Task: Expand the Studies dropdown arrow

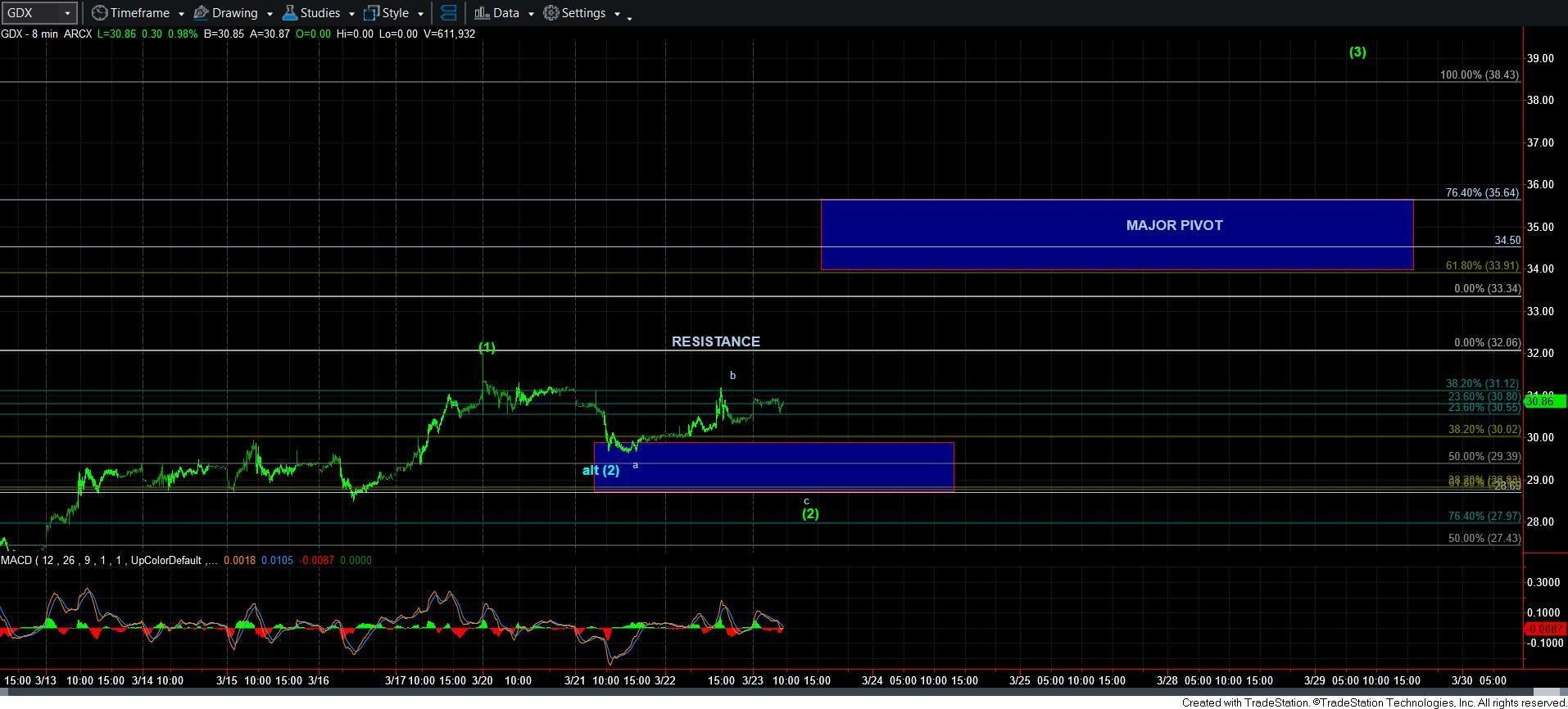Action: (x=351, y=14)
